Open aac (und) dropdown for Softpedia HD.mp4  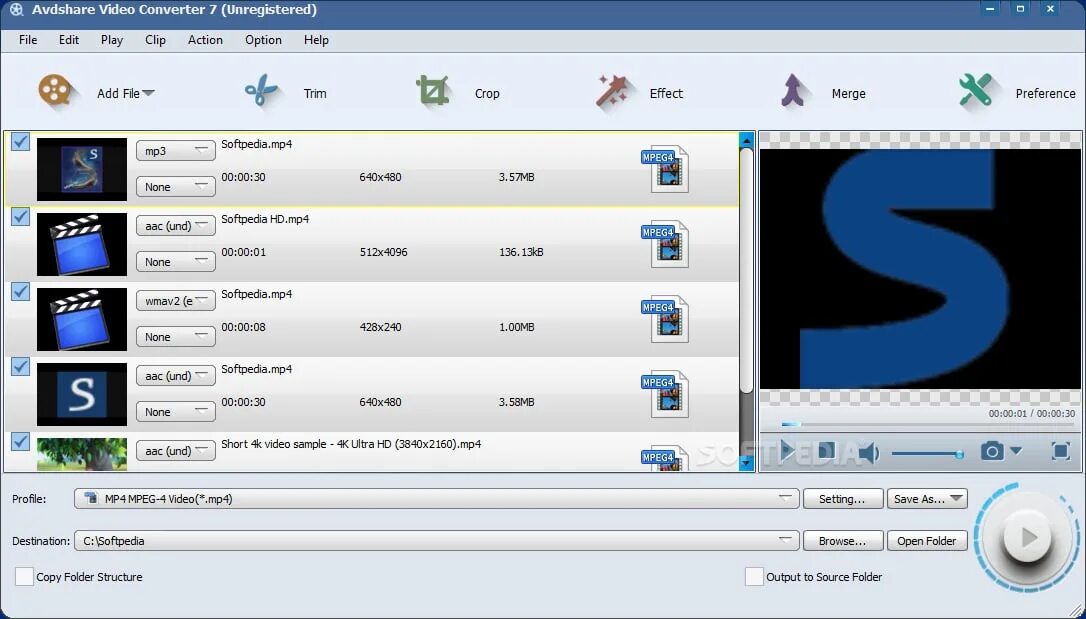click(x=175, y=226)
